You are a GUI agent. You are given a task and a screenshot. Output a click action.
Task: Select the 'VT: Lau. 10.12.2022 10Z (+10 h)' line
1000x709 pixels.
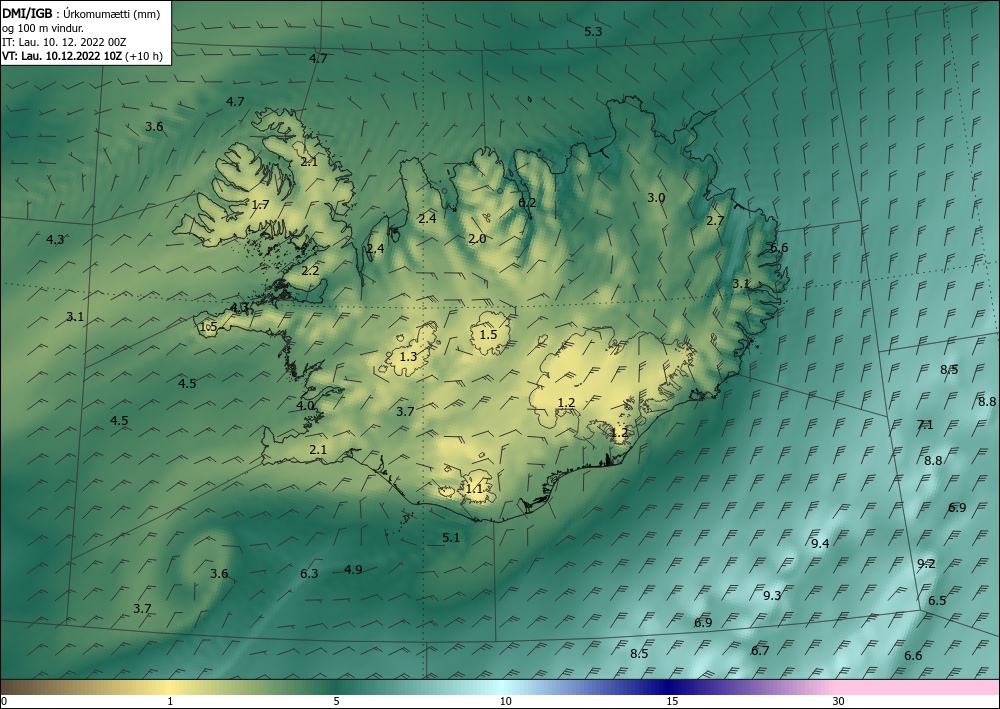pyautogui.click(x=82, y=56)
